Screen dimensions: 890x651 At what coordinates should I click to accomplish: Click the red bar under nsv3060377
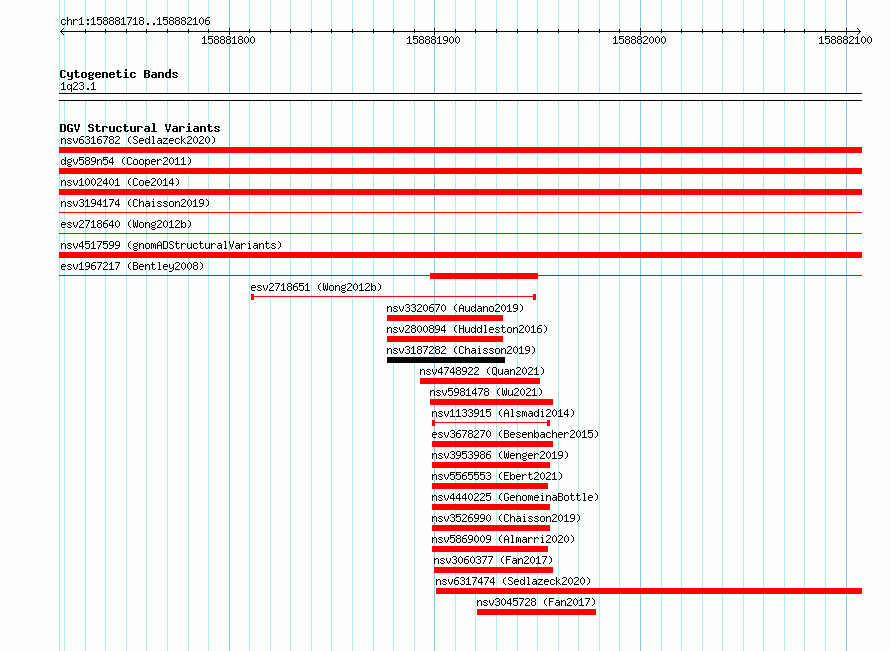[x=493, y=570]
